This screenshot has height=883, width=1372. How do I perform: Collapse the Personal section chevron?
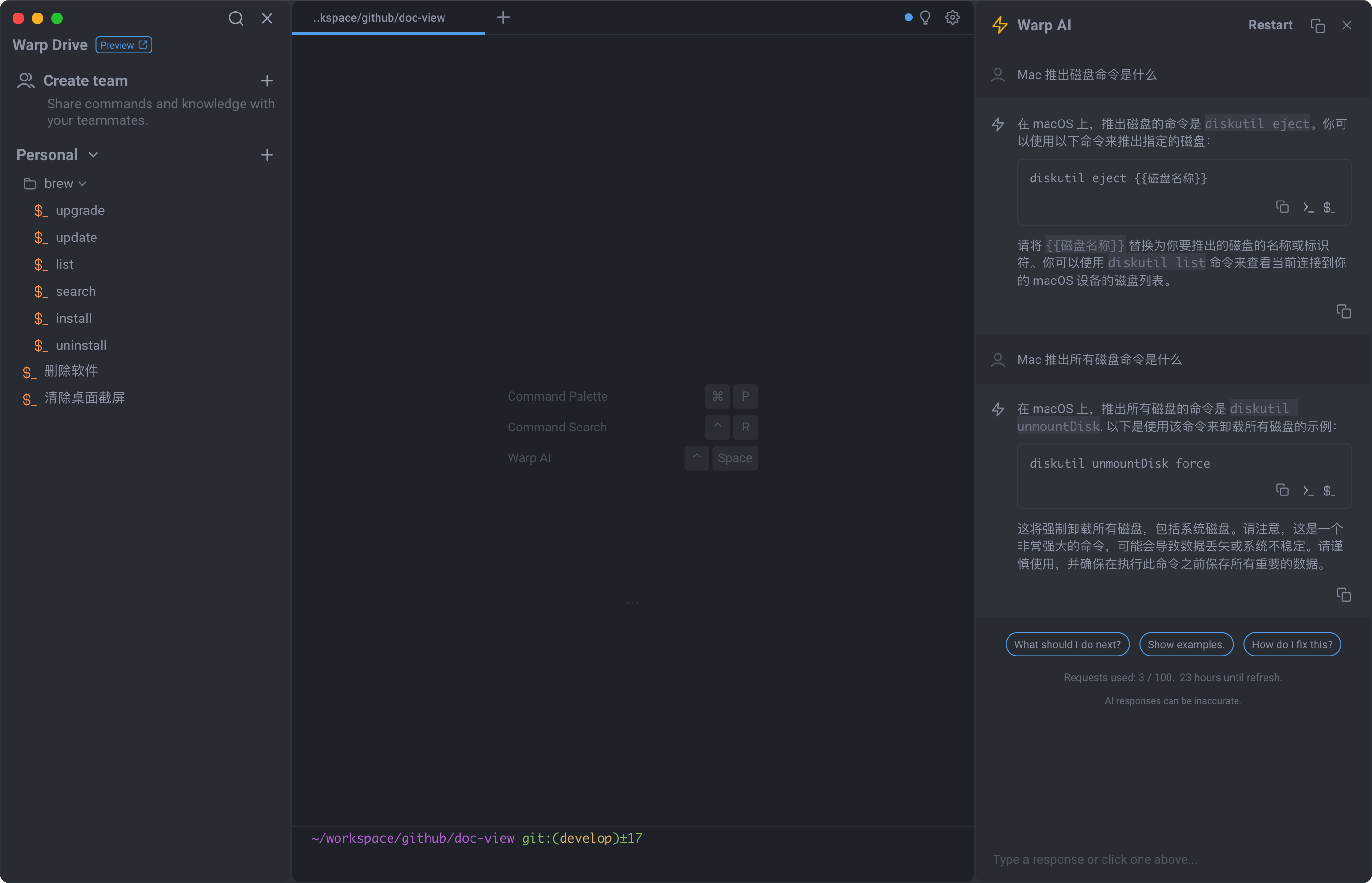coord(94,155)
